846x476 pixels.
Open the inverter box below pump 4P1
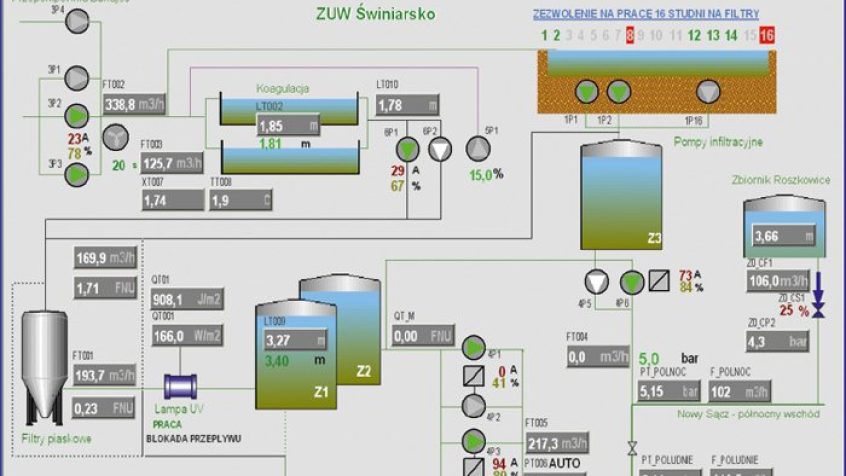474,376
